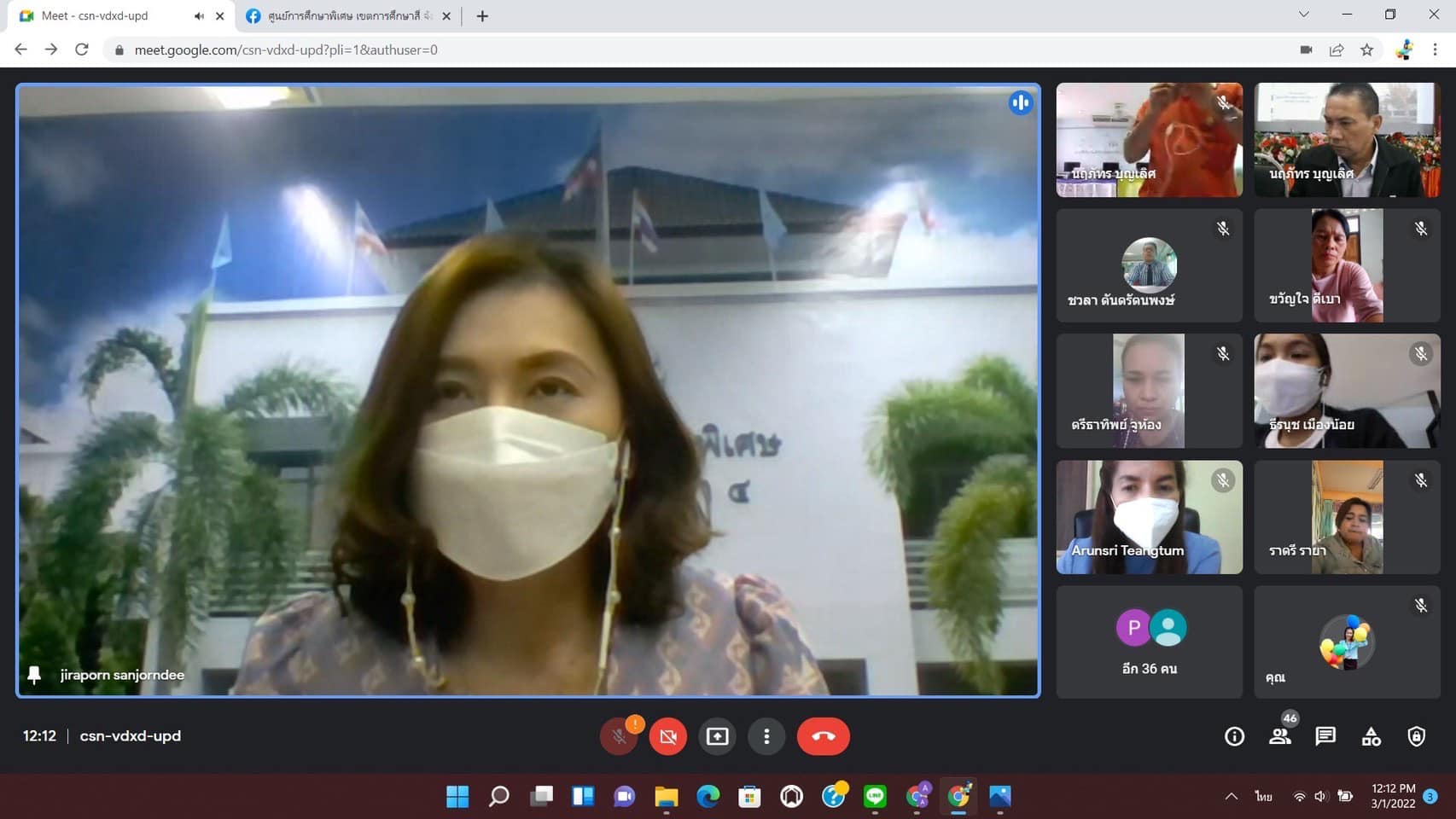Select the ธีรนุช participant tile
1456x819 pixels.
(x=1348, y=391)
